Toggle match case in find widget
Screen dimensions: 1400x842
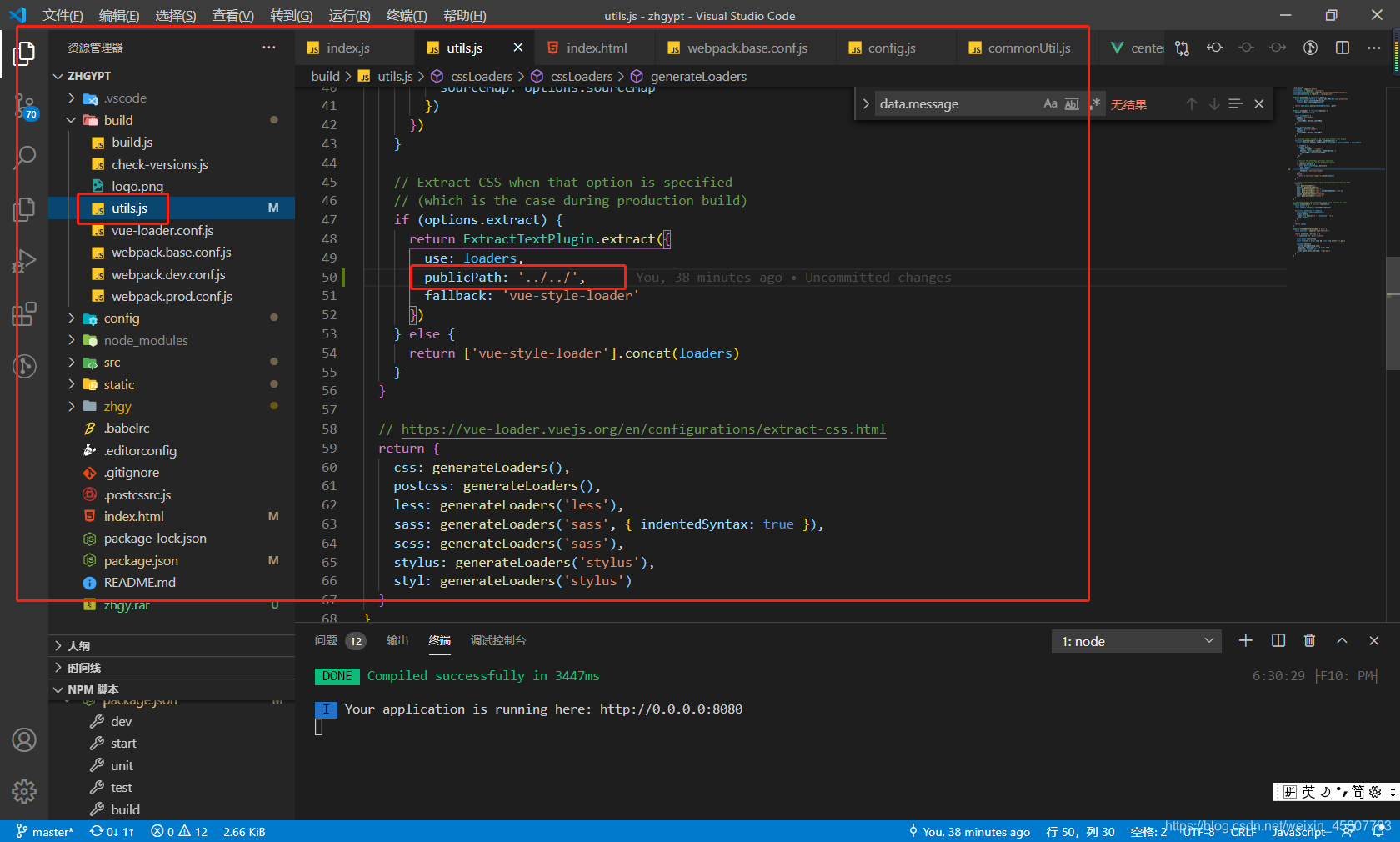[1050, 104]
